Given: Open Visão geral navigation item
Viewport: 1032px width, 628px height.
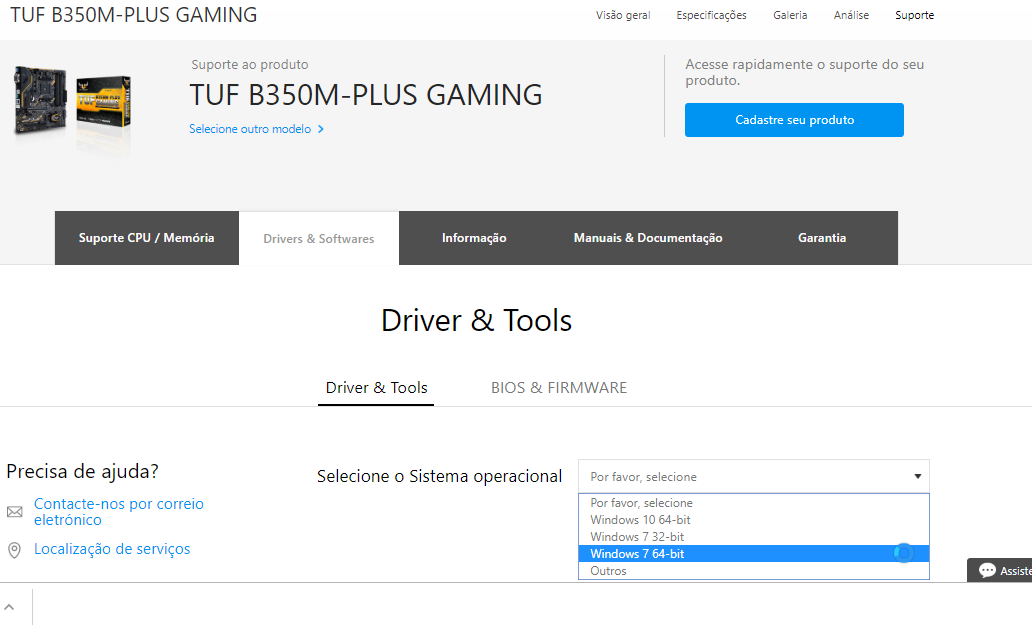Looking at the screenshot, I should 623,15.
